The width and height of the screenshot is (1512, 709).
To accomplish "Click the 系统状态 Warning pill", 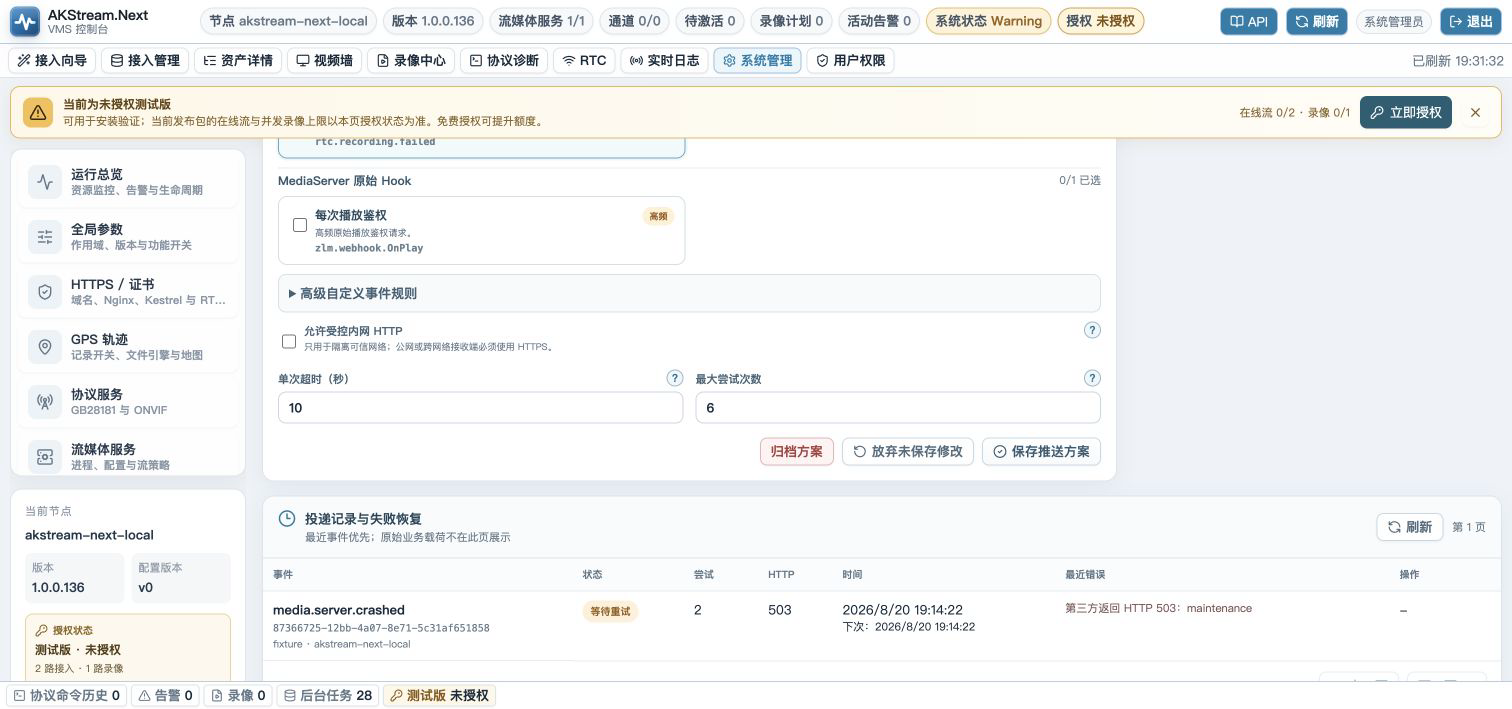I will point(989,21).
